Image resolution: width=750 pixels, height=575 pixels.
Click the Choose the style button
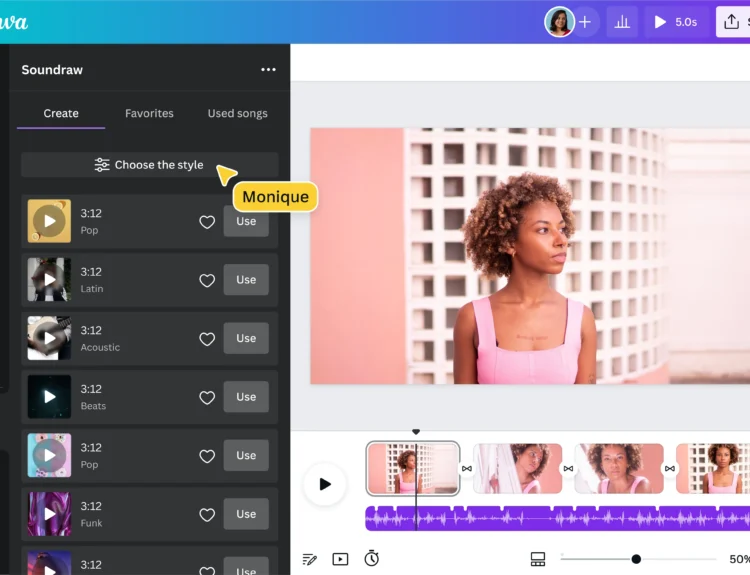[150, 165]
